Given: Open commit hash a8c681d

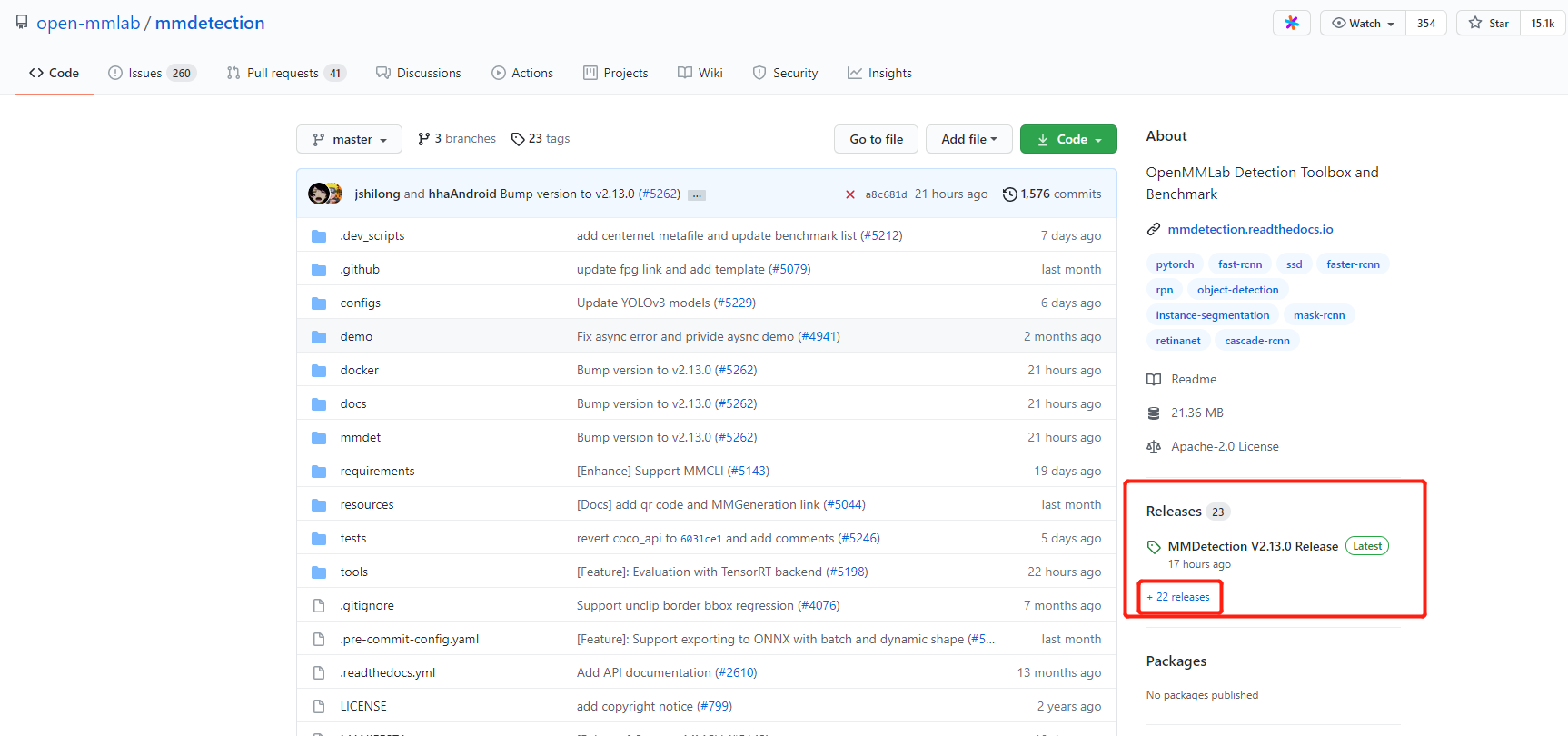Looking at the screenshot, I should [x=886, y=194].
